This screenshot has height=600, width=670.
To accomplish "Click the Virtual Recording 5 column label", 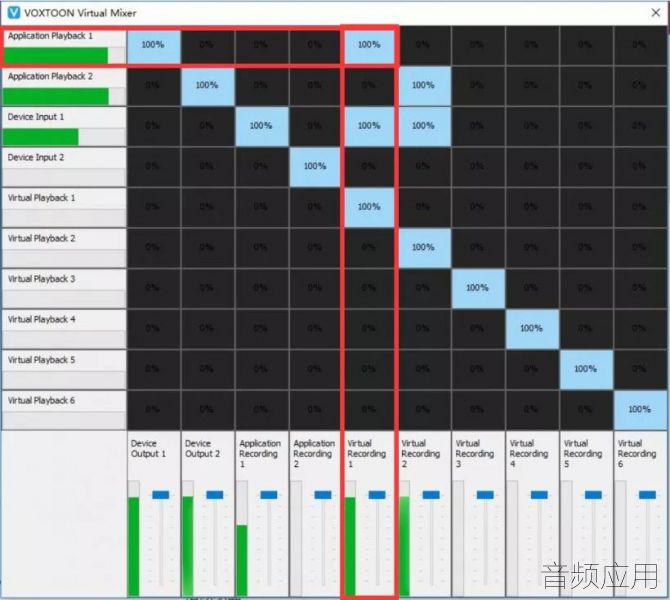I will 583,454.
